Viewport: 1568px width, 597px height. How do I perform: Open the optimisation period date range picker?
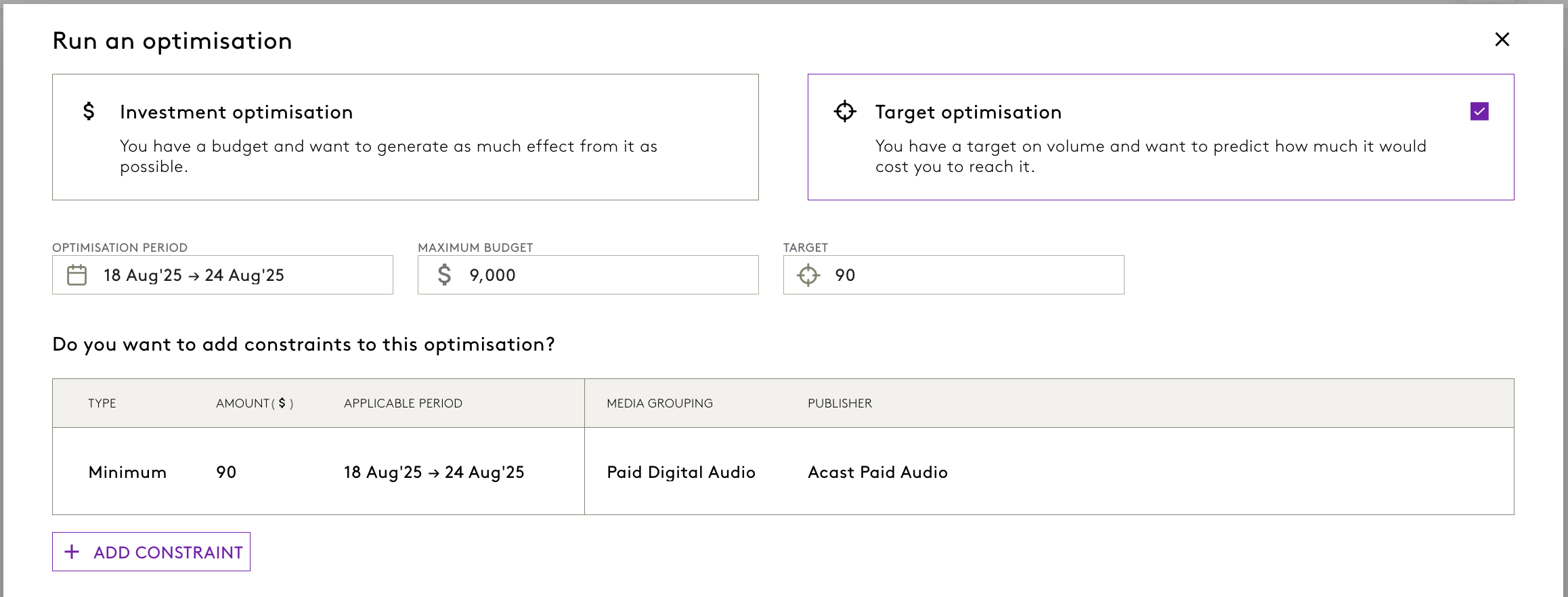(222, 275)
